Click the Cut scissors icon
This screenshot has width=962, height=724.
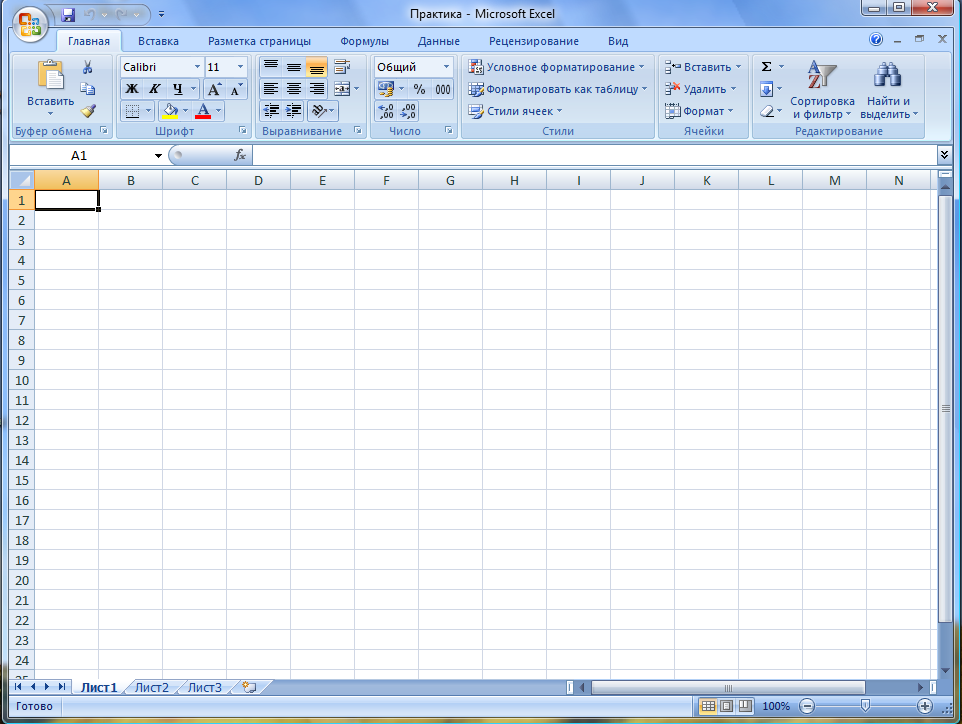(x=88, y=67)
